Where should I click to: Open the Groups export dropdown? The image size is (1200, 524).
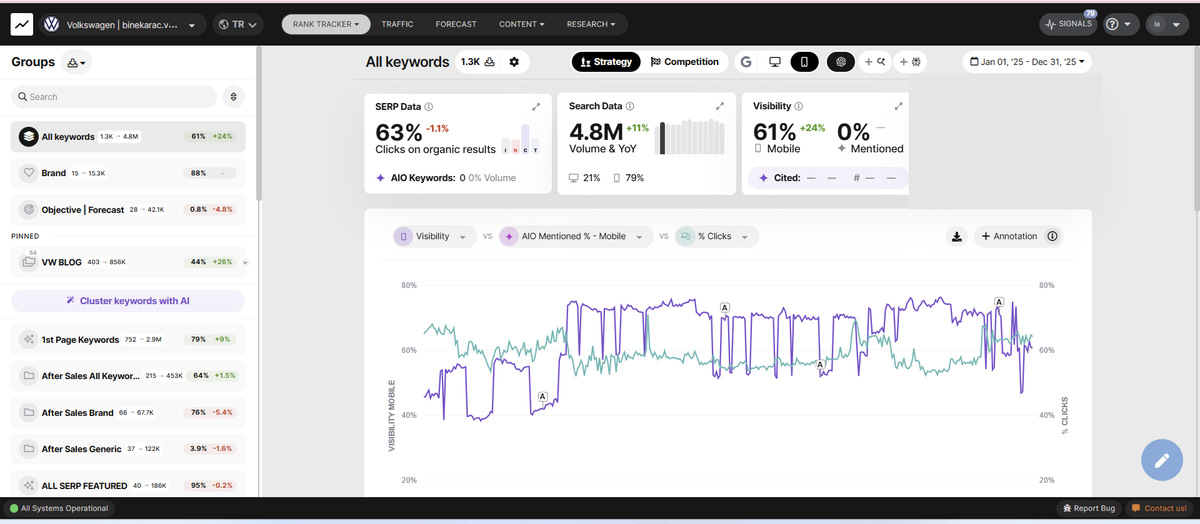76,63
